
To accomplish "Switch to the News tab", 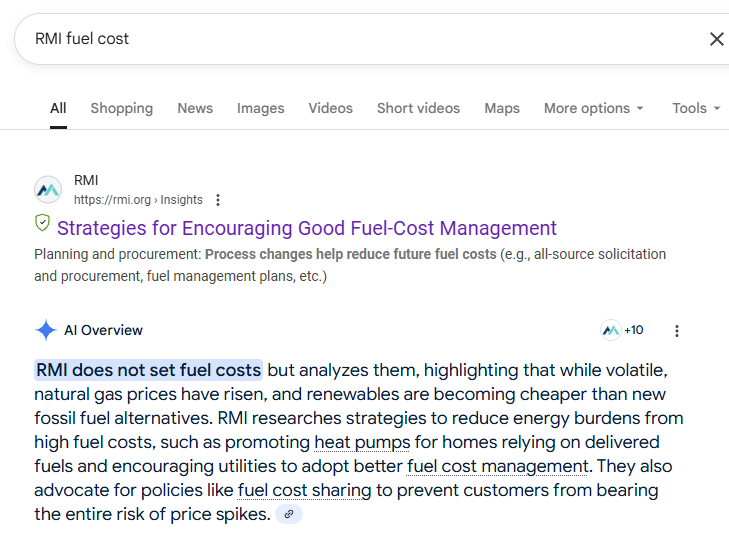I will pos(195,108).
